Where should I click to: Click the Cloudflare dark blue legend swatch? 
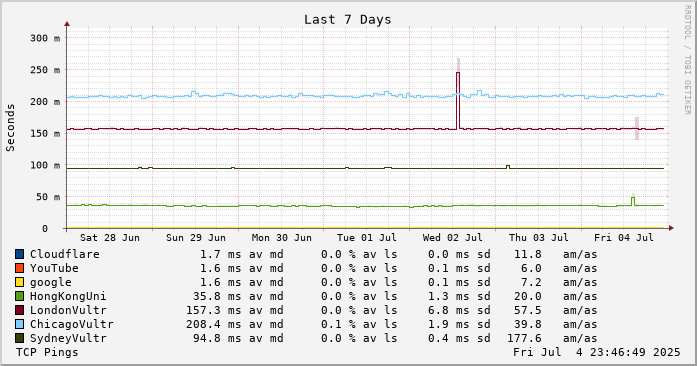coord(20,254)
